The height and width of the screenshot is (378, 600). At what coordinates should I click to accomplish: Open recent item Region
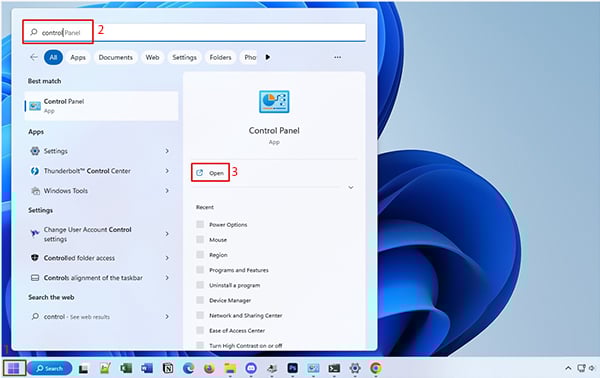(218, 255)
